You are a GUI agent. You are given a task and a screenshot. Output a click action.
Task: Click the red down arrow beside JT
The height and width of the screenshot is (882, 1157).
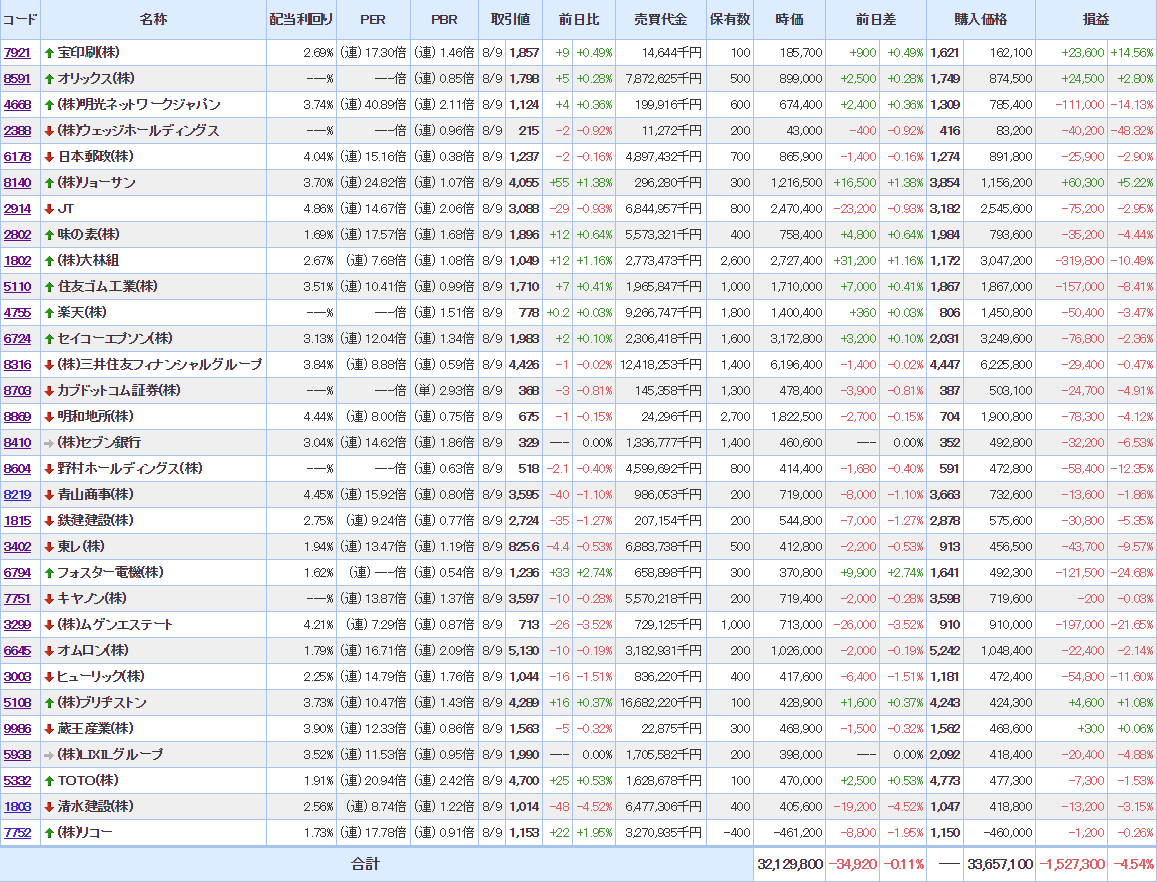(49, 208)
